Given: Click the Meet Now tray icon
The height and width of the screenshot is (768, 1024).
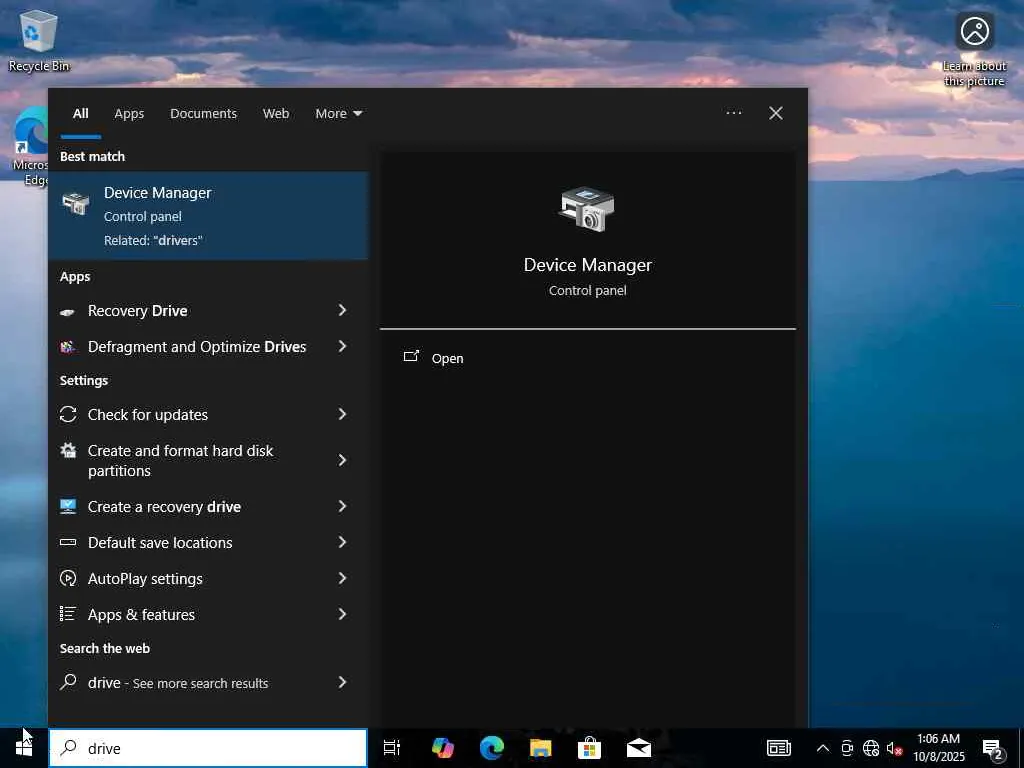Looking at the screenshot, I should tap(847, 748).
